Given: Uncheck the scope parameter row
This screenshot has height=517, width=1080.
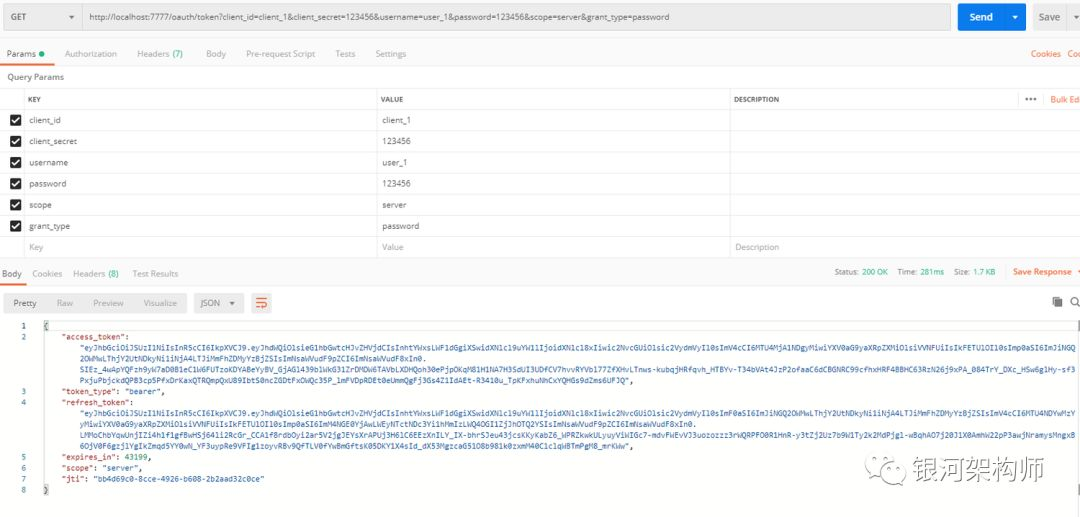Looking at the screenshot, I should point(14,205).
